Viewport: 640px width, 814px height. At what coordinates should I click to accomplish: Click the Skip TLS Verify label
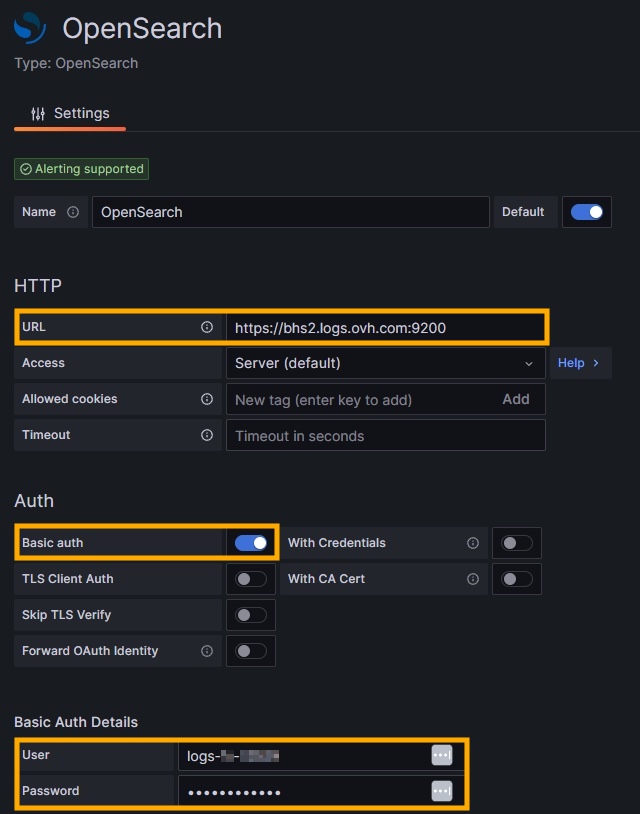(x=66, y=615)
